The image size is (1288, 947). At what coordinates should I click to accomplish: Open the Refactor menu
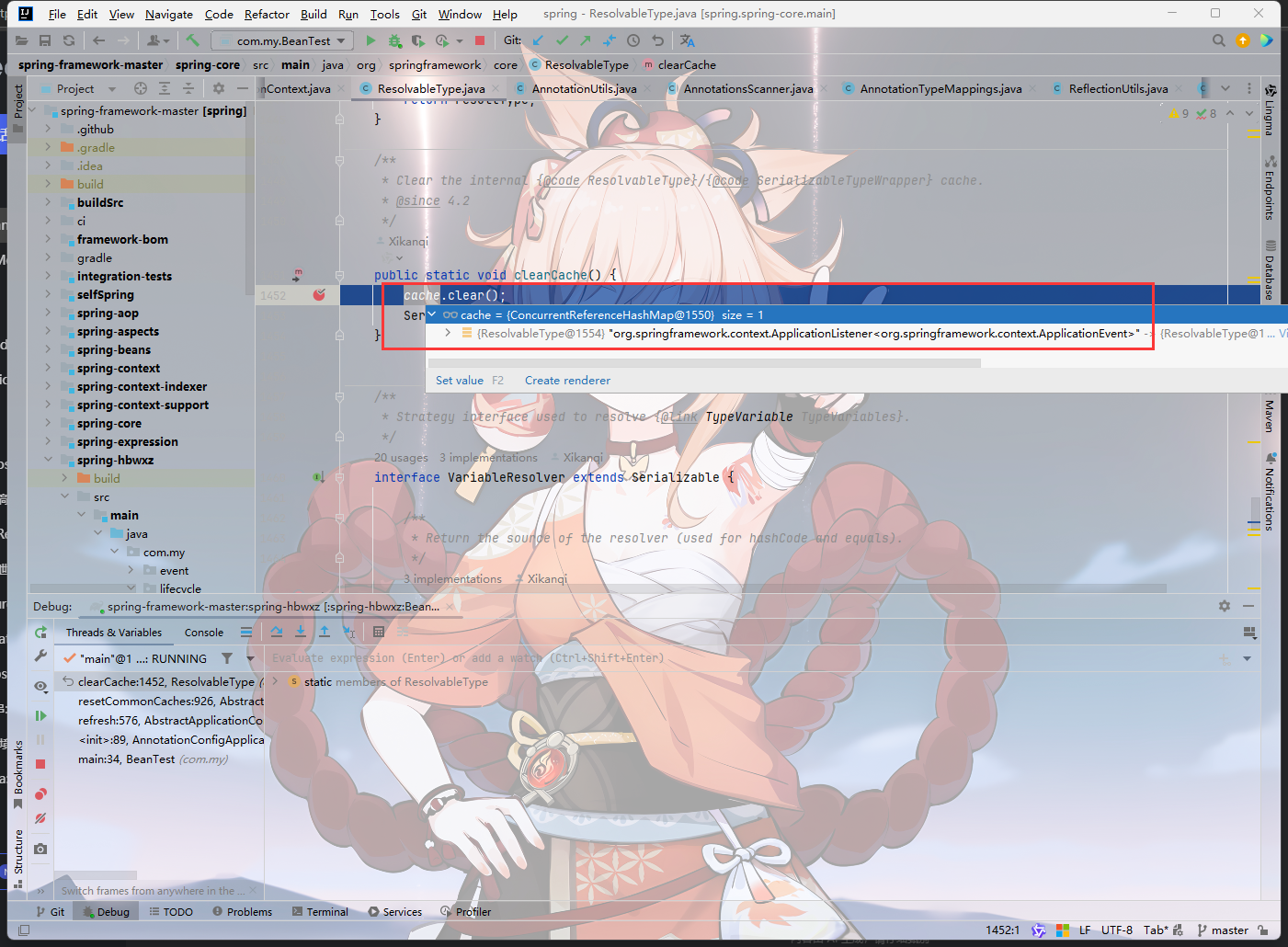pyautogui.click(x=267, y=14)
